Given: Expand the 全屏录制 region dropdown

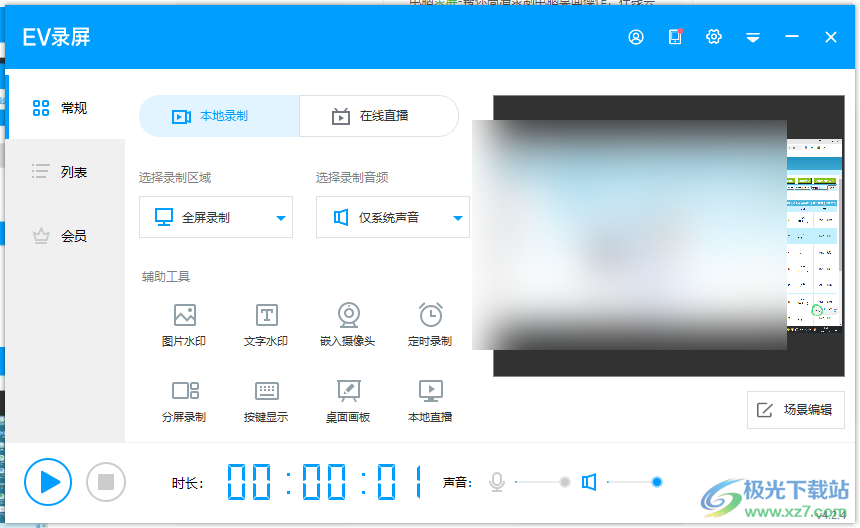Looking at the screenshot, I should tap(216, 217).
